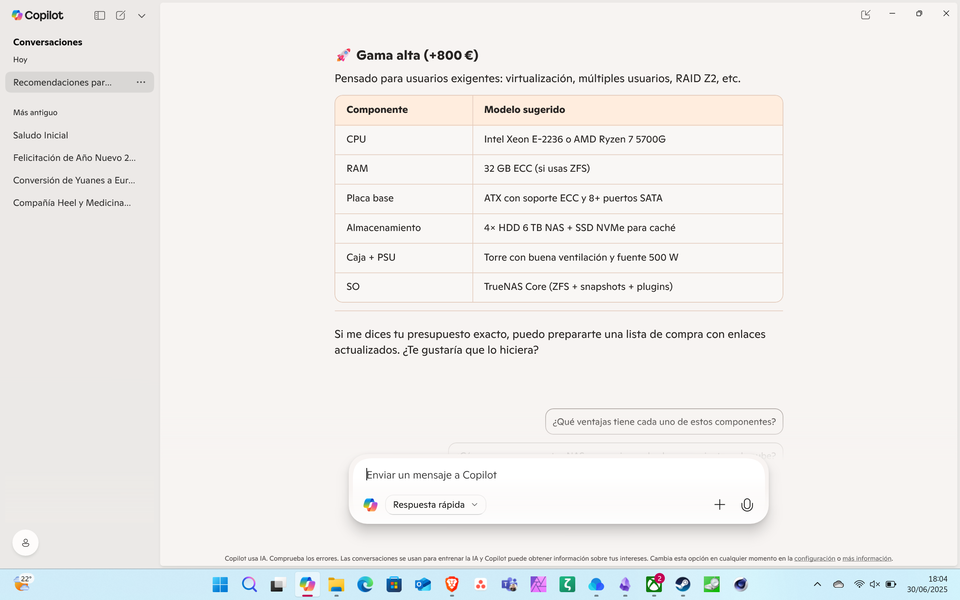Click the muted volume icon in tray
Screen dimensions: 960x600
click(874, 585)
